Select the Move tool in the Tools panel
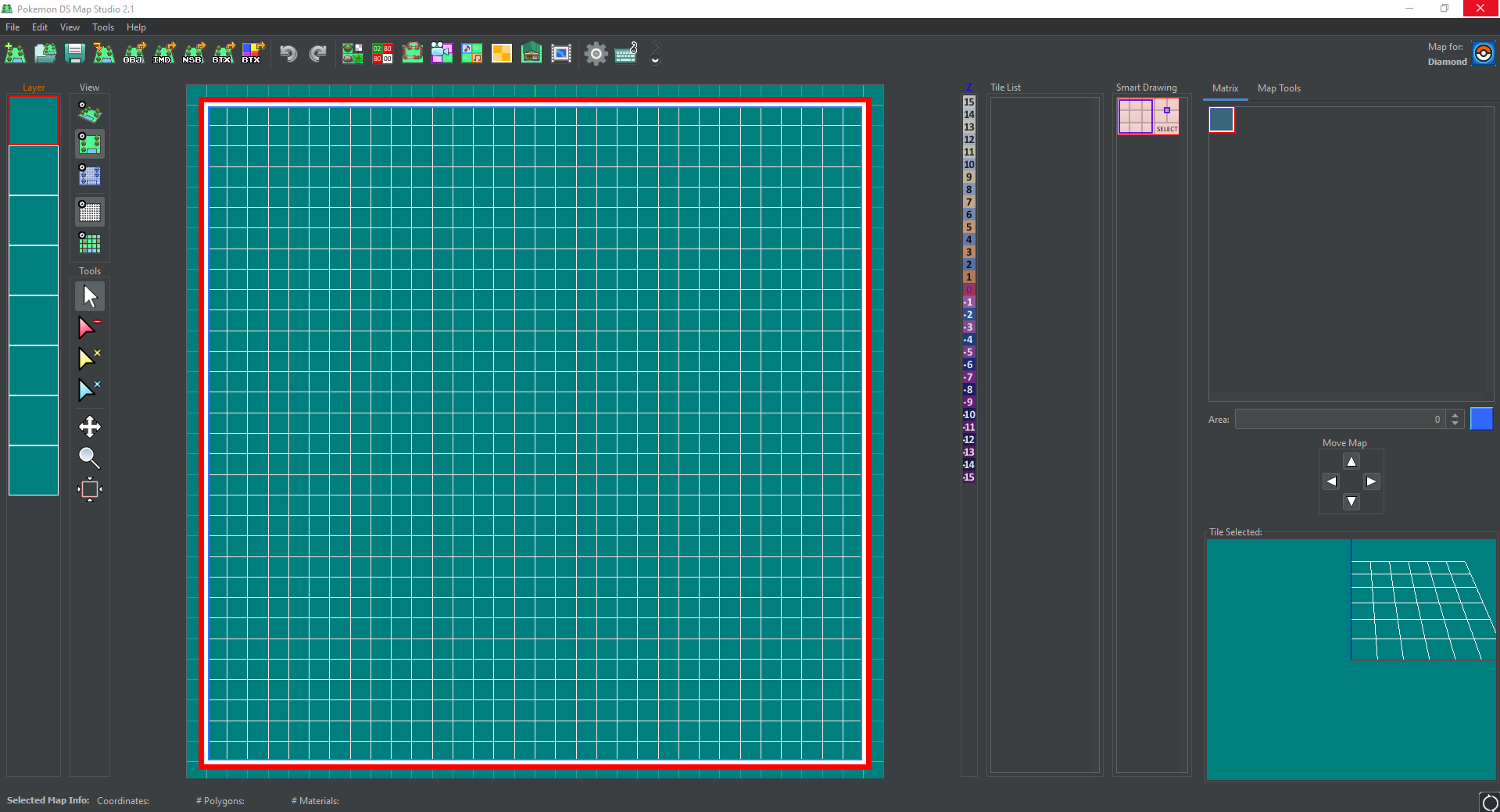Screen dimensions: 1500x812 tap(89, 427)
